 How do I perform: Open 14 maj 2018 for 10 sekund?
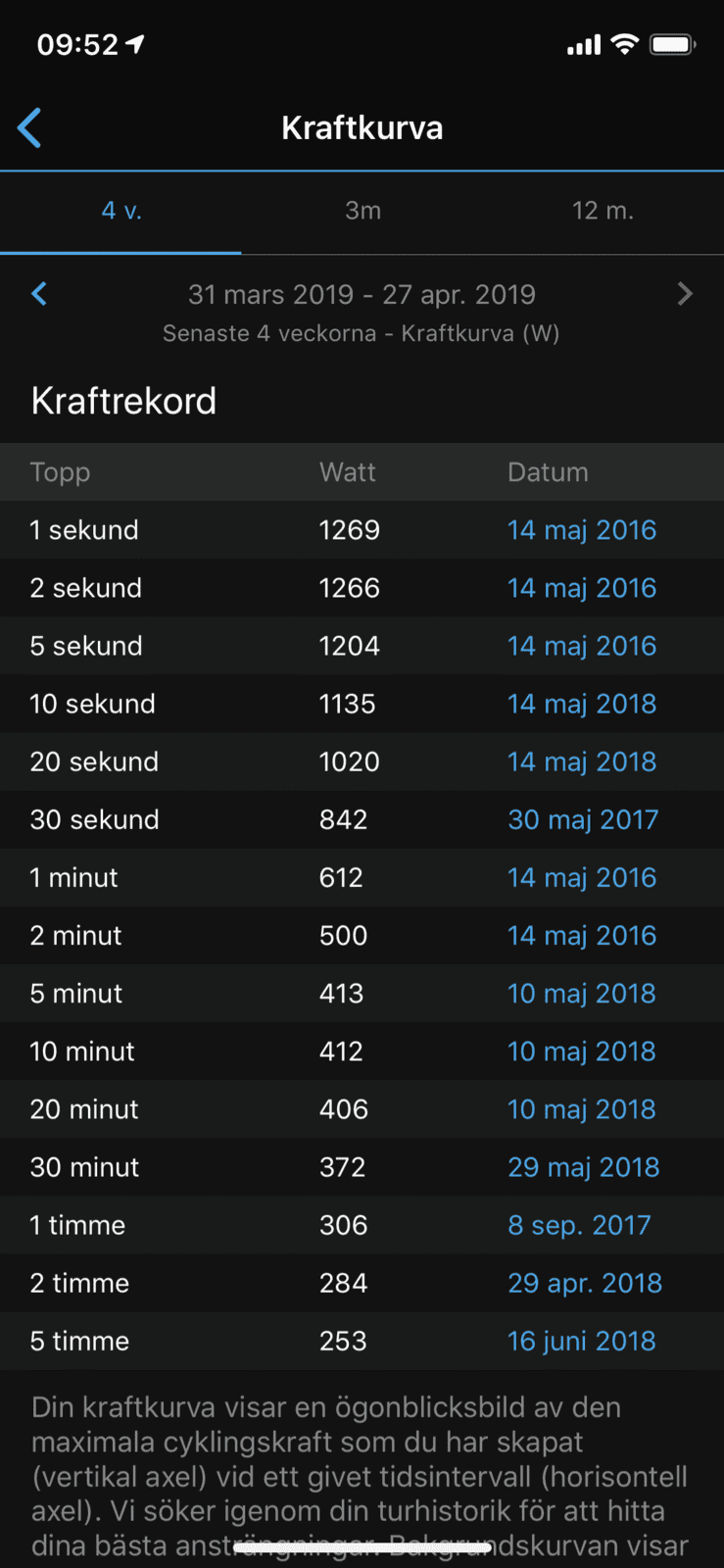582,704
